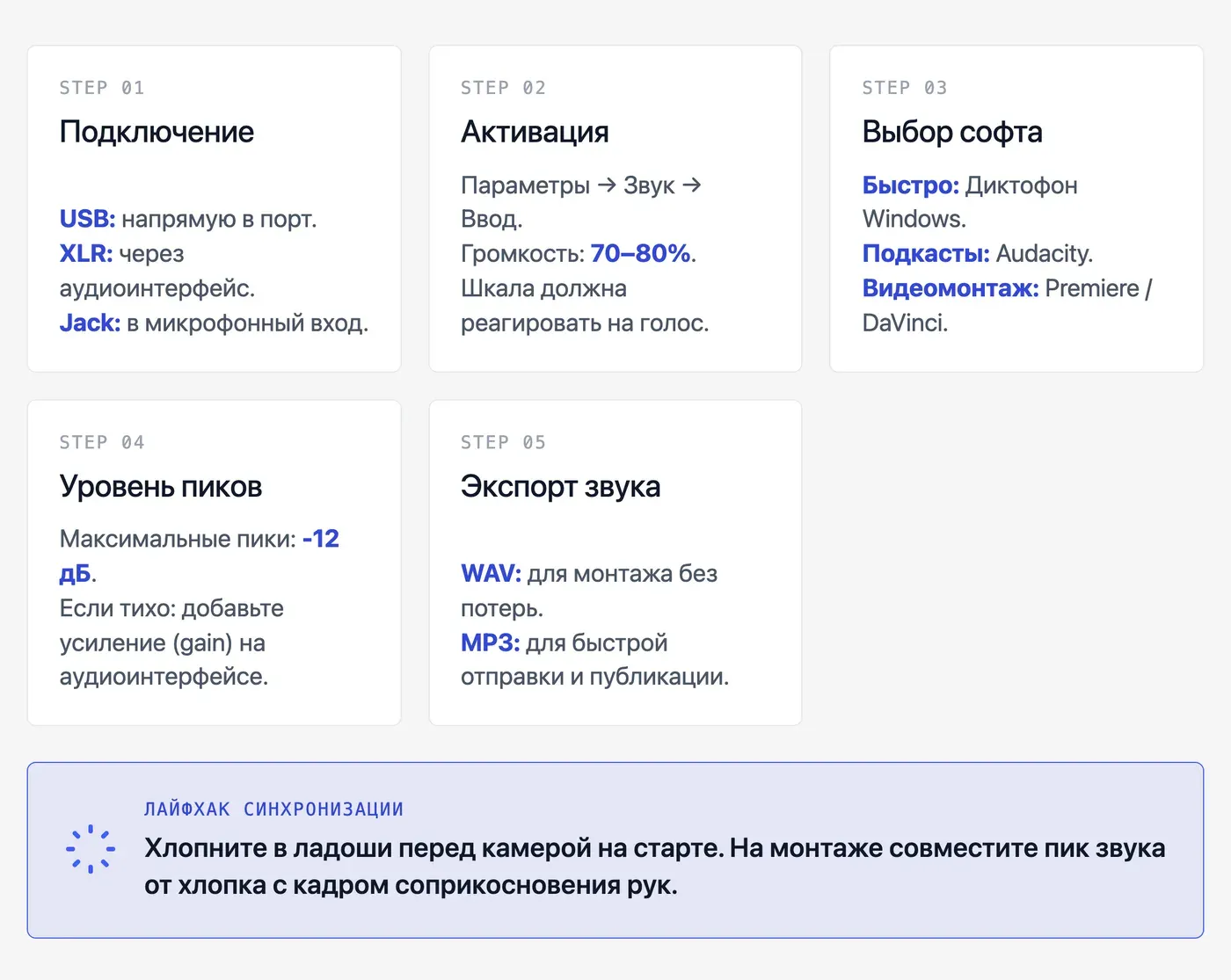Click 'в микрофонный вход.' text
This screenshot has width=1231, height=980.
coord(248,323)
